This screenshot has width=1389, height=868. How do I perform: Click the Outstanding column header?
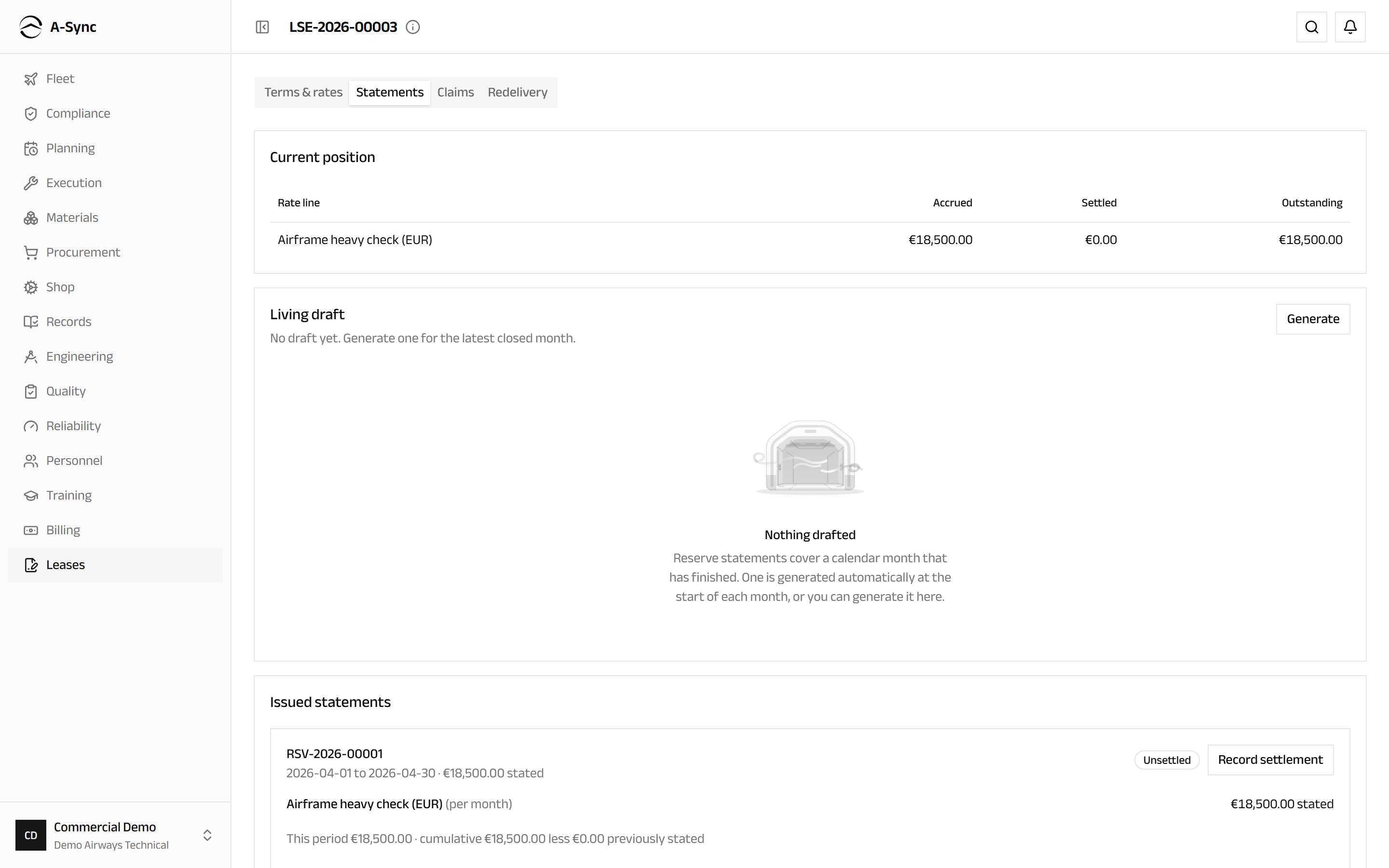point(1311,203)
